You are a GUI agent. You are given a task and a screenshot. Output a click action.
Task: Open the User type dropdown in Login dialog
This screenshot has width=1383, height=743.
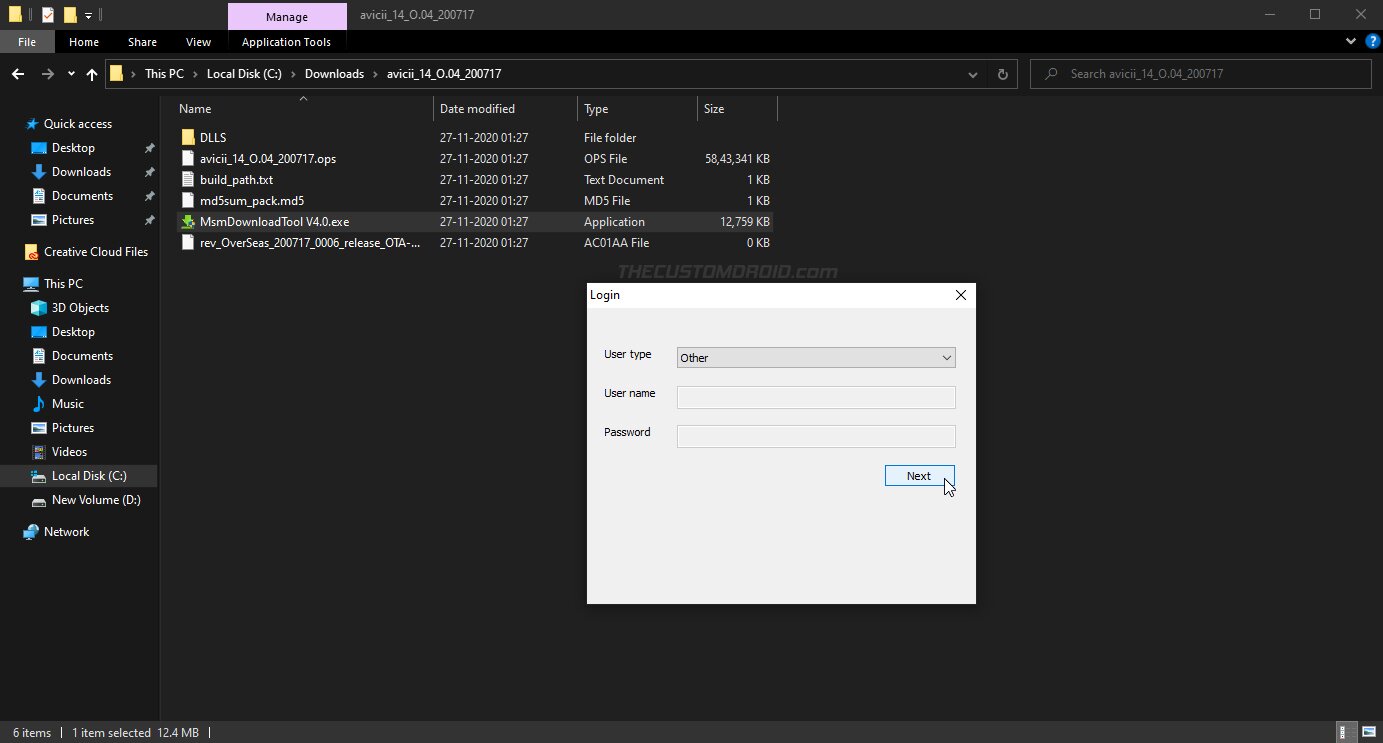click(946, 357)
